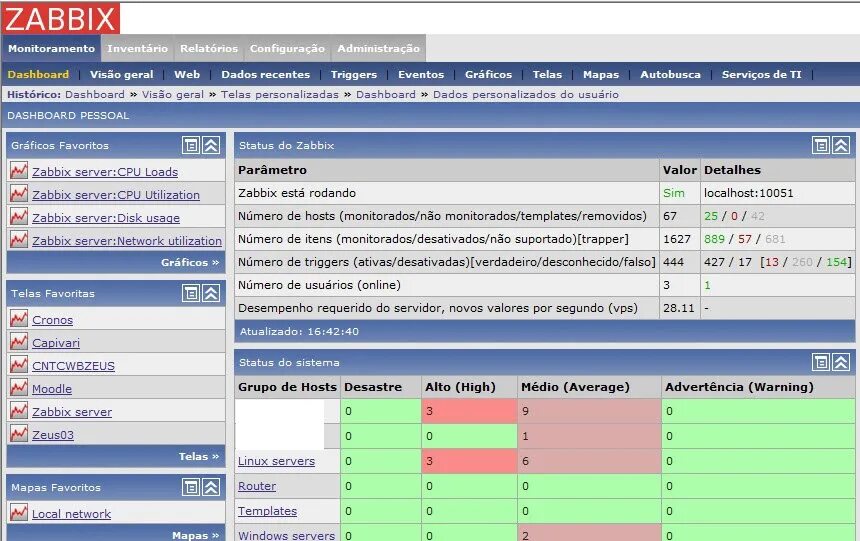
Task: Switch to the Inventário tab
Action: pyautogui.click(x=137, y=48)
